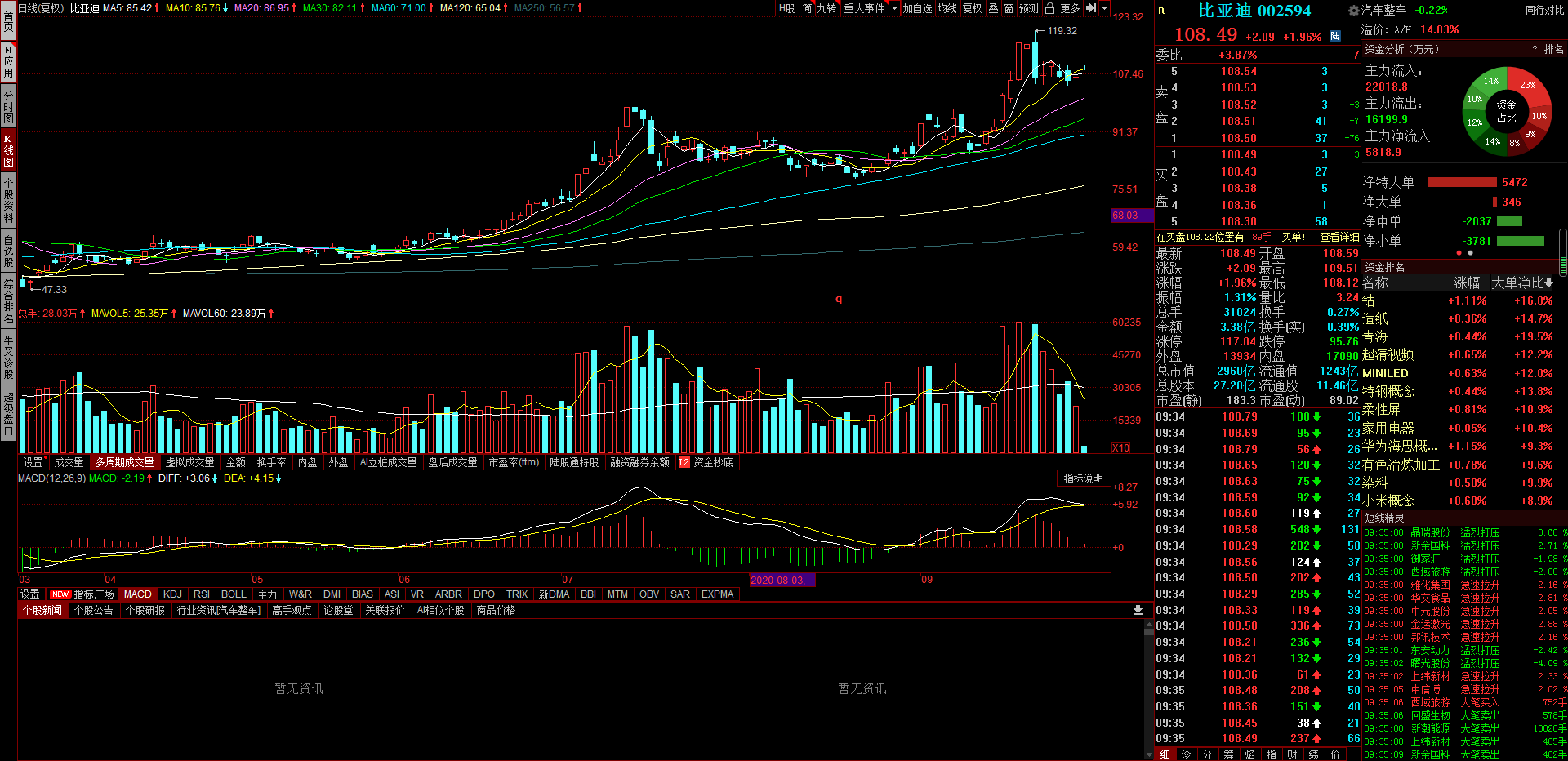Click the 资金占比 pie chart
This screenshot has height=761, width=1568.
1506,111
